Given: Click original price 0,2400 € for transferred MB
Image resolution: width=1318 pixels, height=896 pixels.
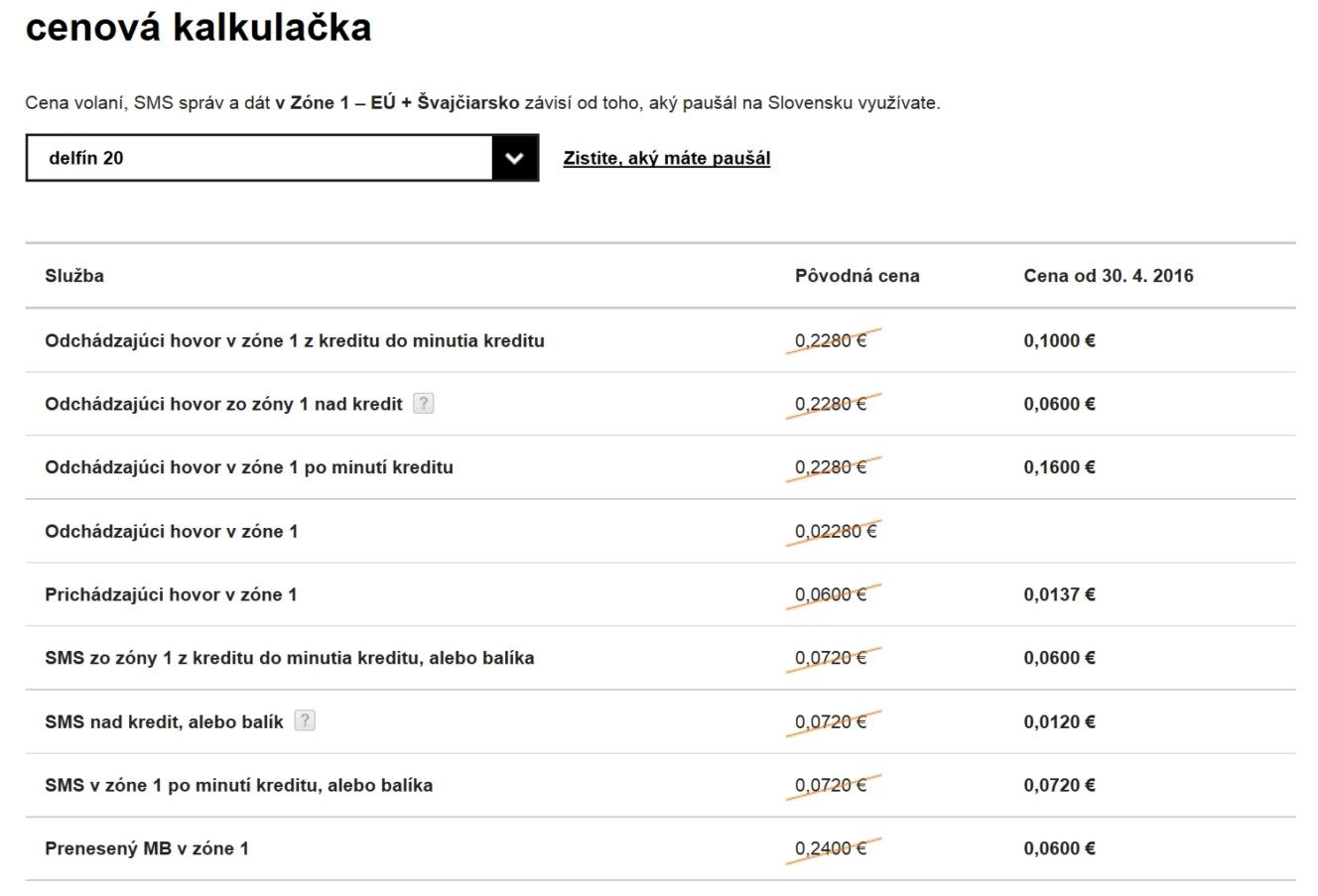Looking at the screenshot, I should pyautogui.click(x=831, y=848).
